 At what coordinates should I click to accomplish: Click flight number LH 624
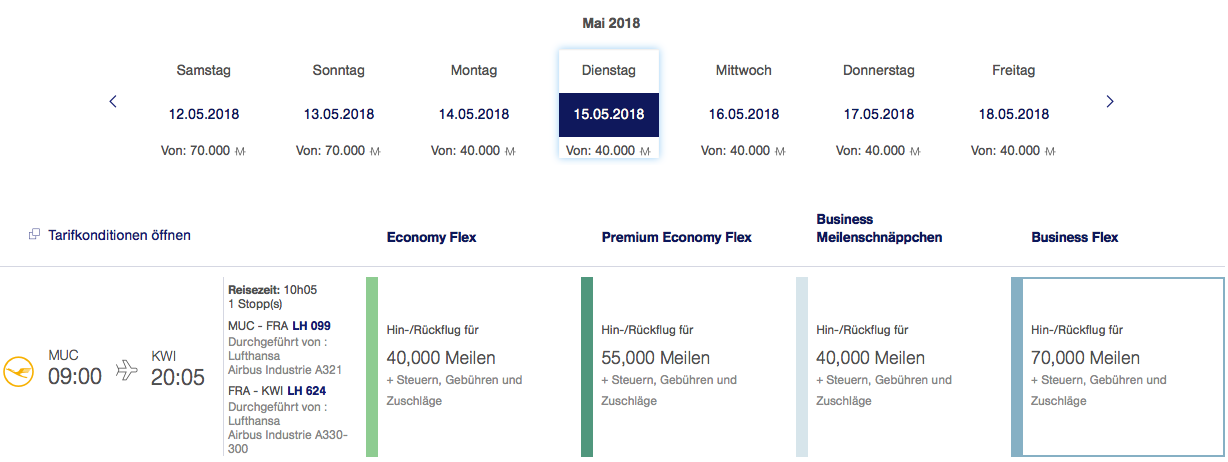pyautogui.click(x=309, y=390)
